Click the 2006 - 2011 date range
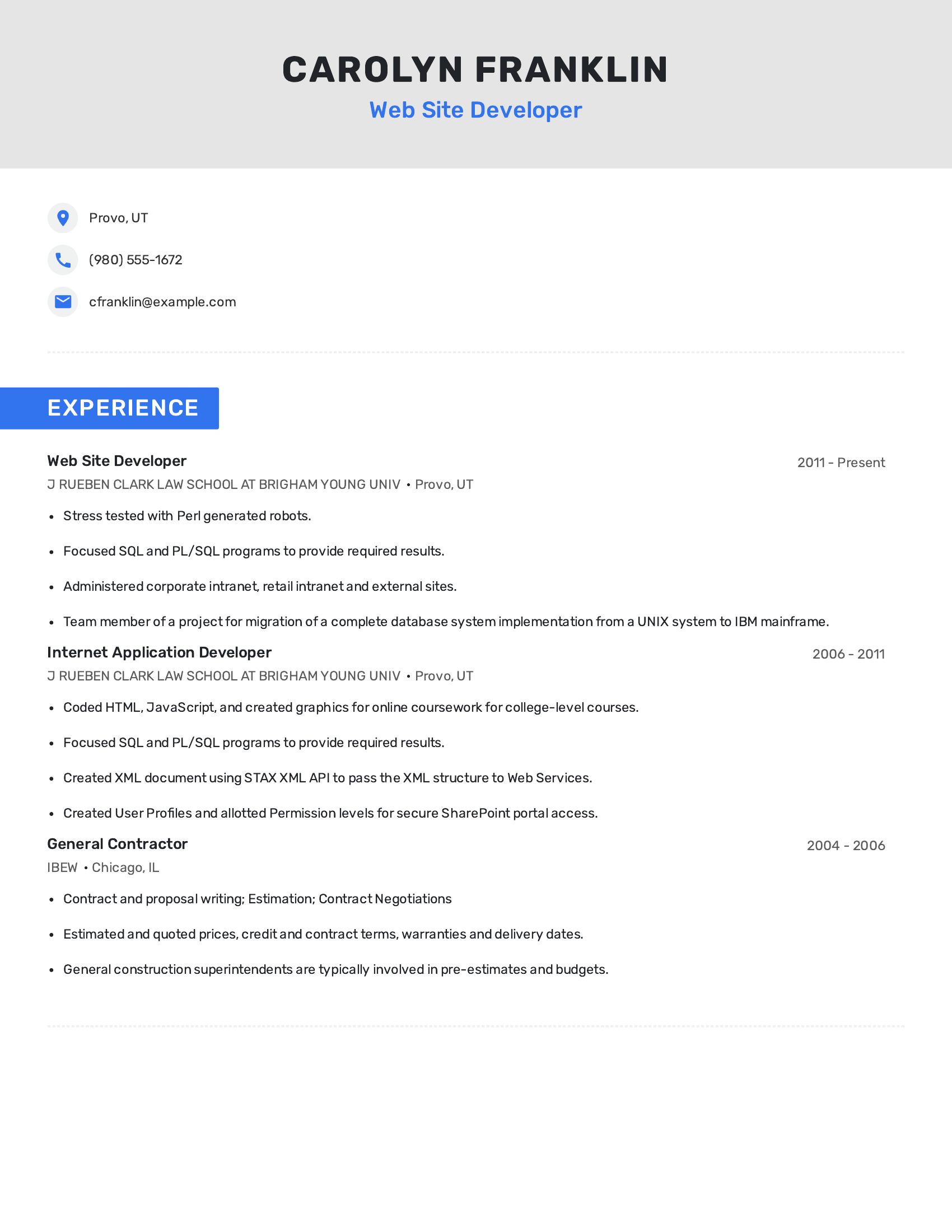The height and width of the screenshot is (1232, 952). (x=848, y=654)
